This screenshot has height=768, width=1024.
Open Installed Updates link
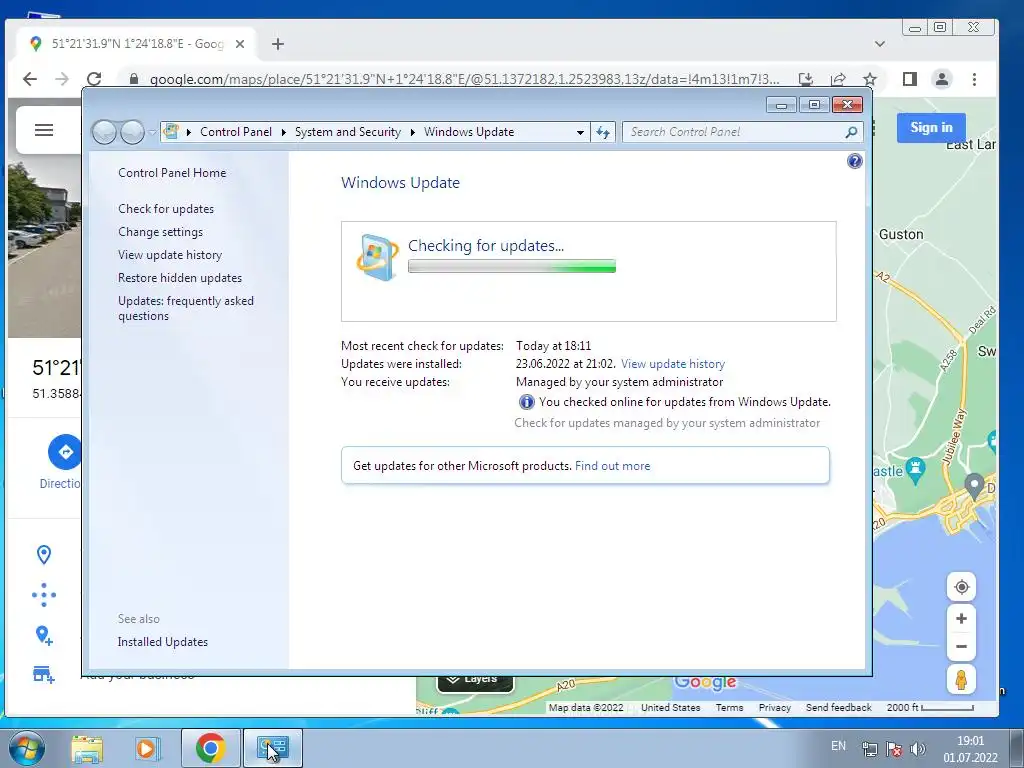(163, 642)
